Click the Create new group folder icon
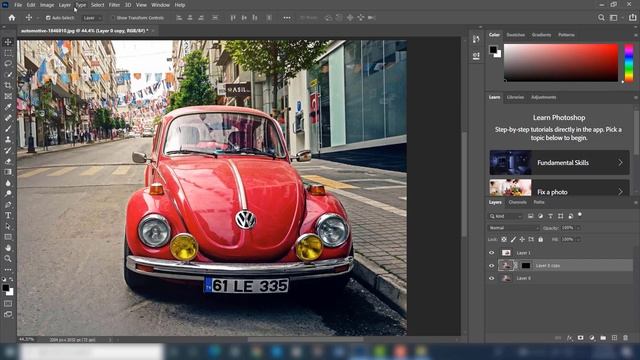This screenshot has width=640, height=360. (x=603, y=338)
